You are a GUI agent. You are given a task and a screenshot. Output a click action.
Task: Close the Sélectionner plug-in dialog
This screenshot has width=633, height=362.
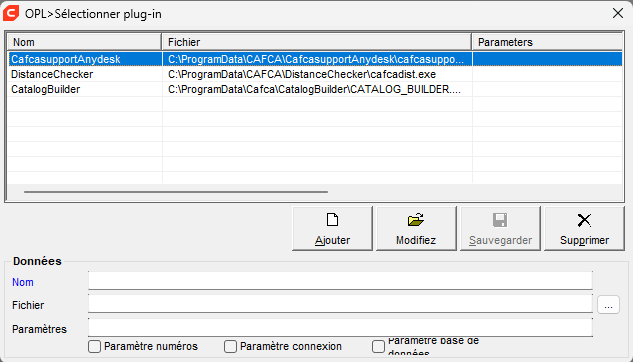(x=618, y=13)
